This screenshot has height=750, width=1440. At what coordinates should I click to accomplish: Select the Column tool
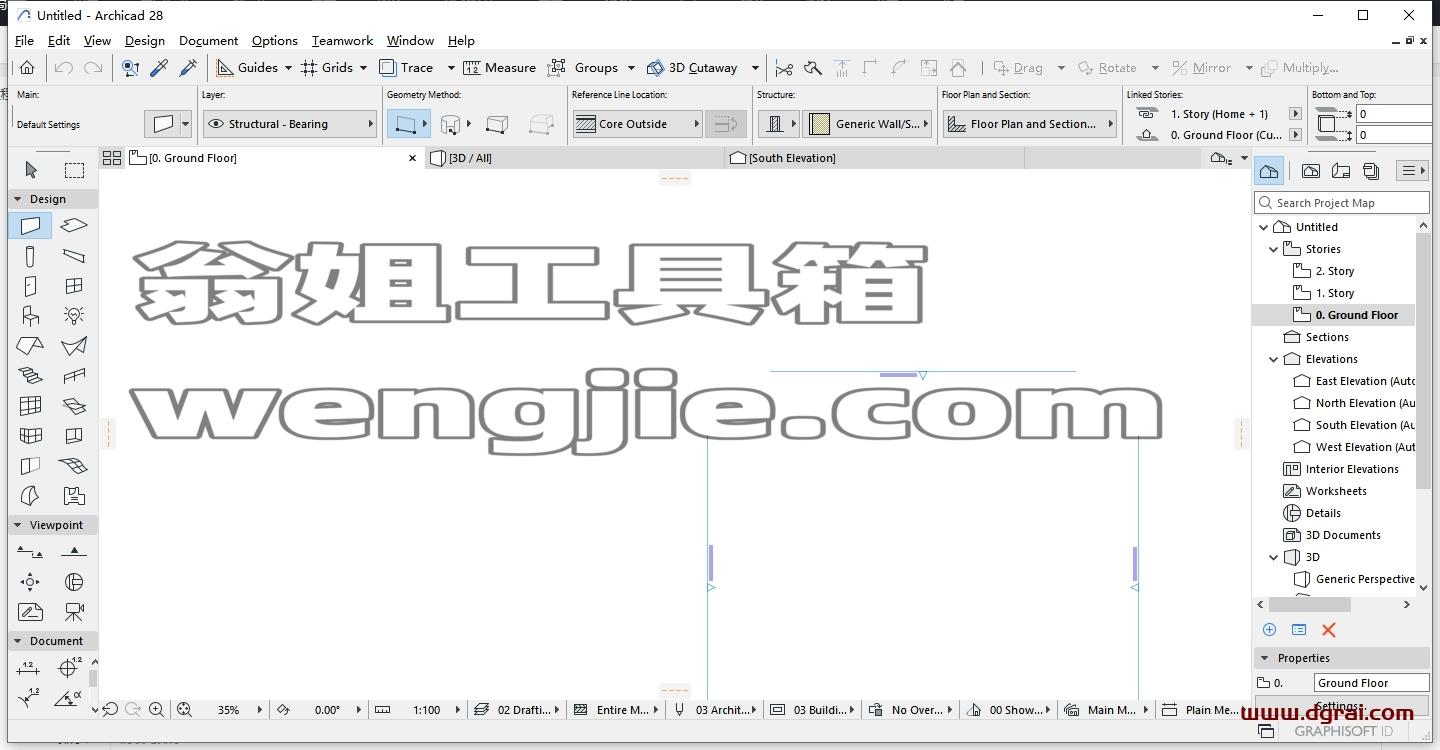(x=30, y=256)
